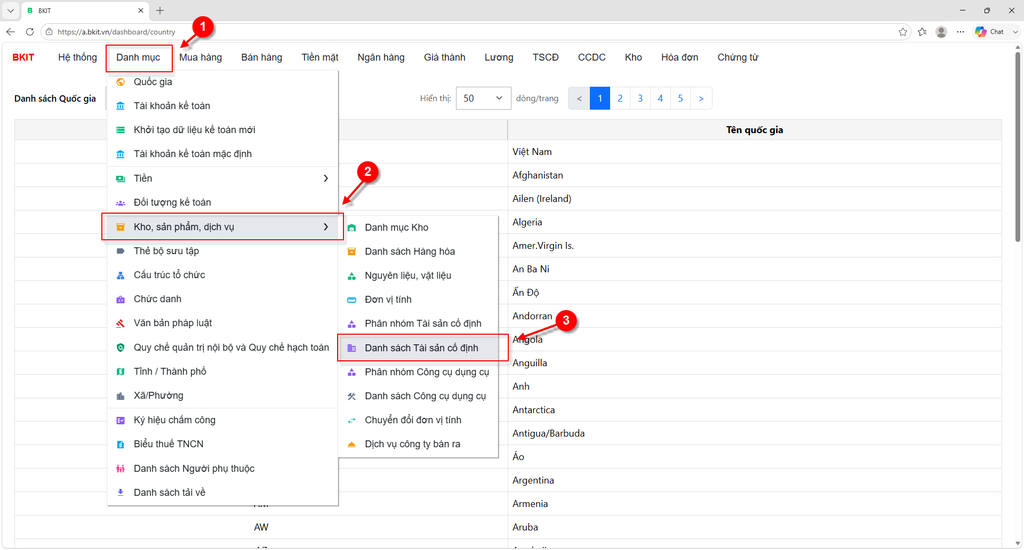The width and height of the screenshot is (1024, 550).
Task: Click the Ký hiệu chấm công icon
Action: 120,420
